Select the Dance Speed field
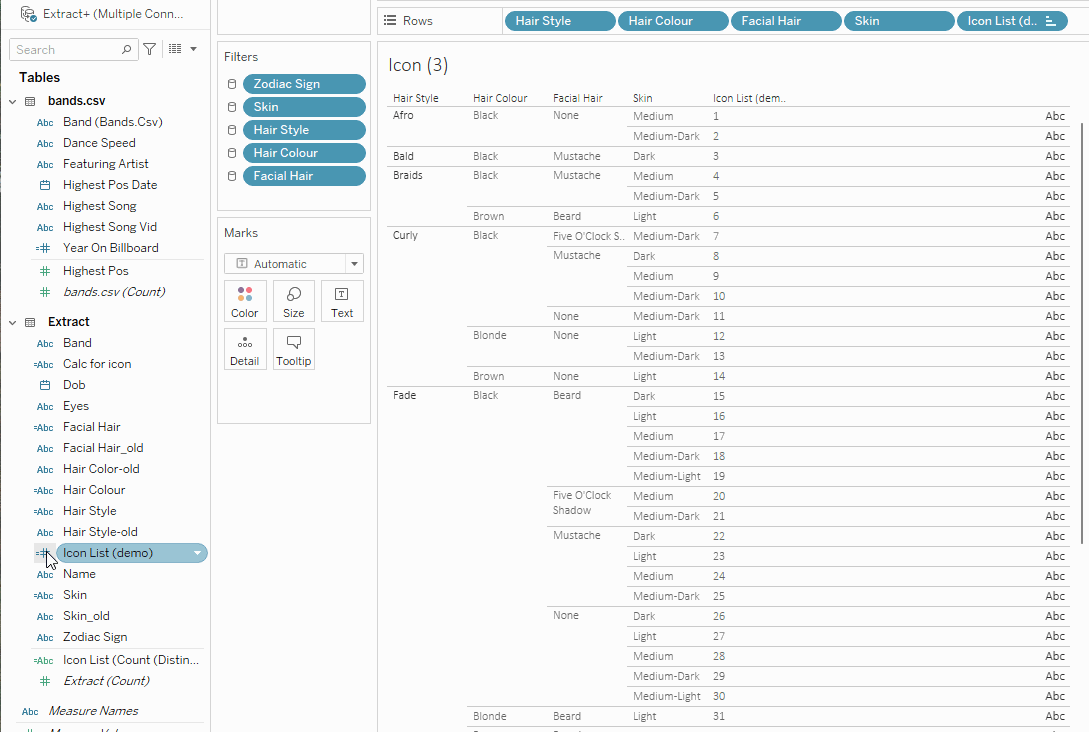1089x732 pixels. [x=99, y=143]
